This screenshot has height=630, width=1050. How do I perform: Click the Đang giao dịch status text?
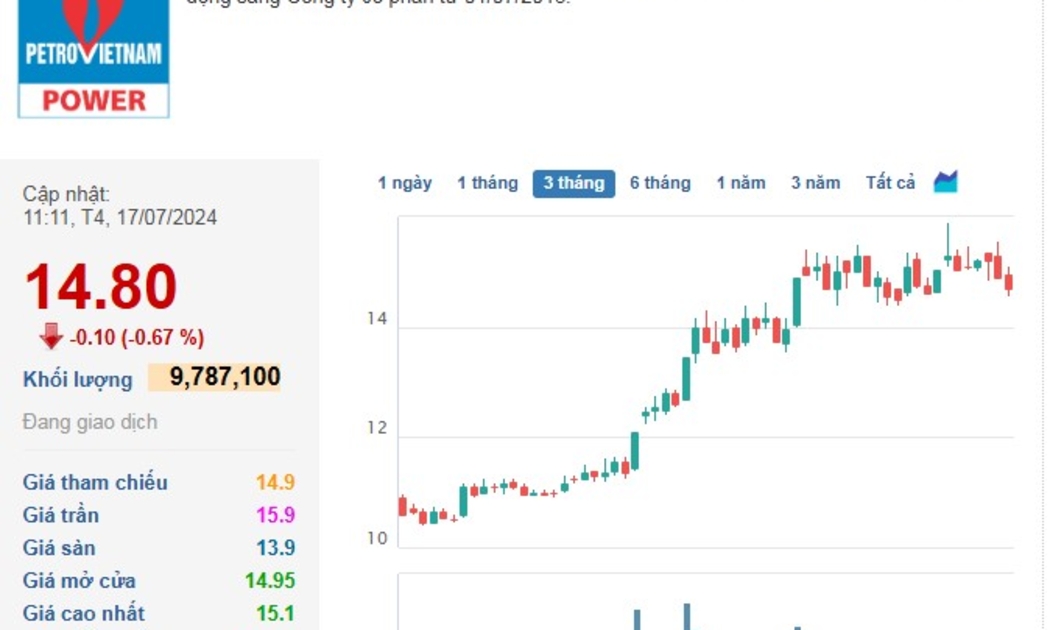coord(90,422)
